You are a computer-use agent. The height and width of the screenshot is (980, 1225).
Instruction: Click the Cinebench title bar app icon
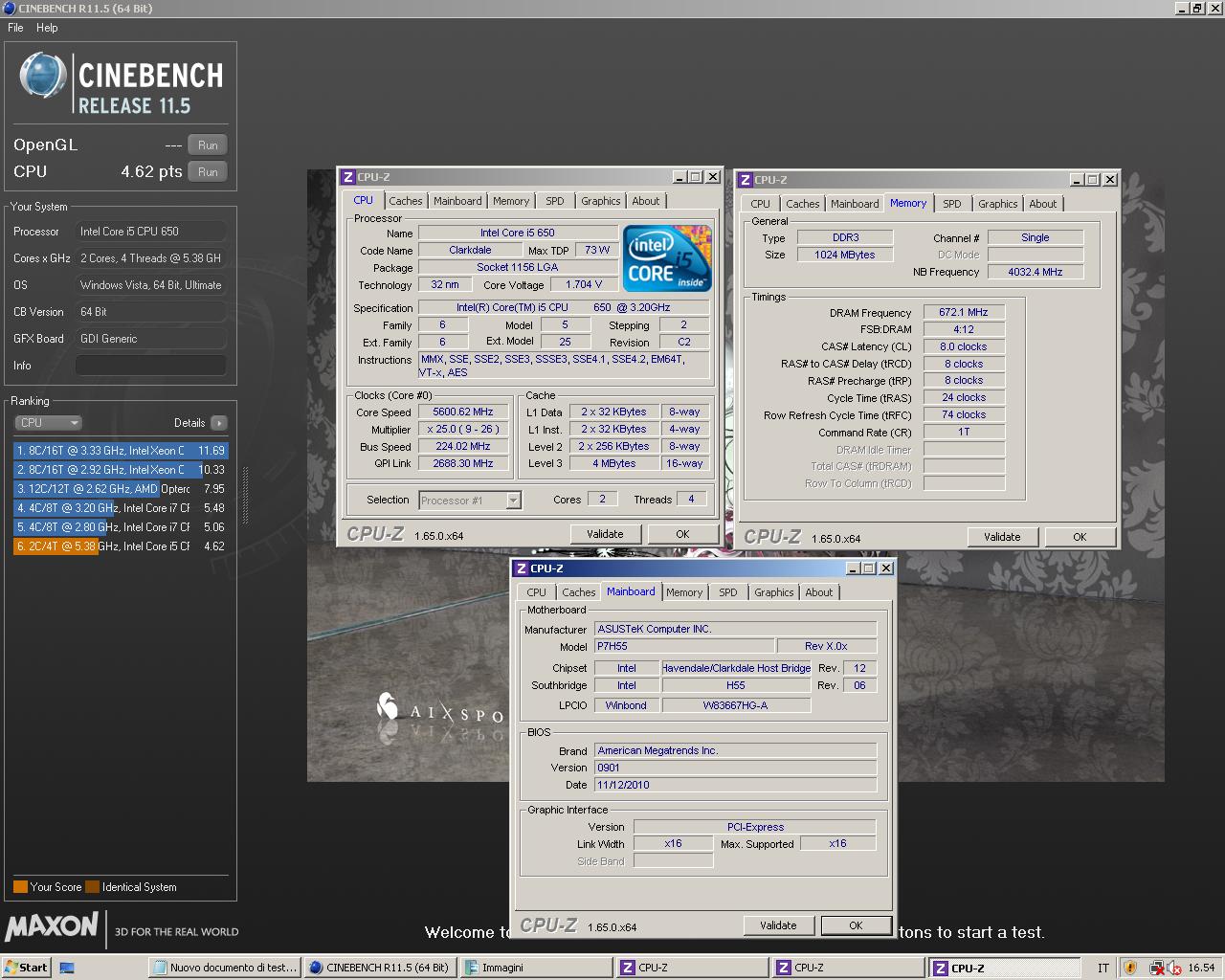pyautogui.click(x=10, y=9)
